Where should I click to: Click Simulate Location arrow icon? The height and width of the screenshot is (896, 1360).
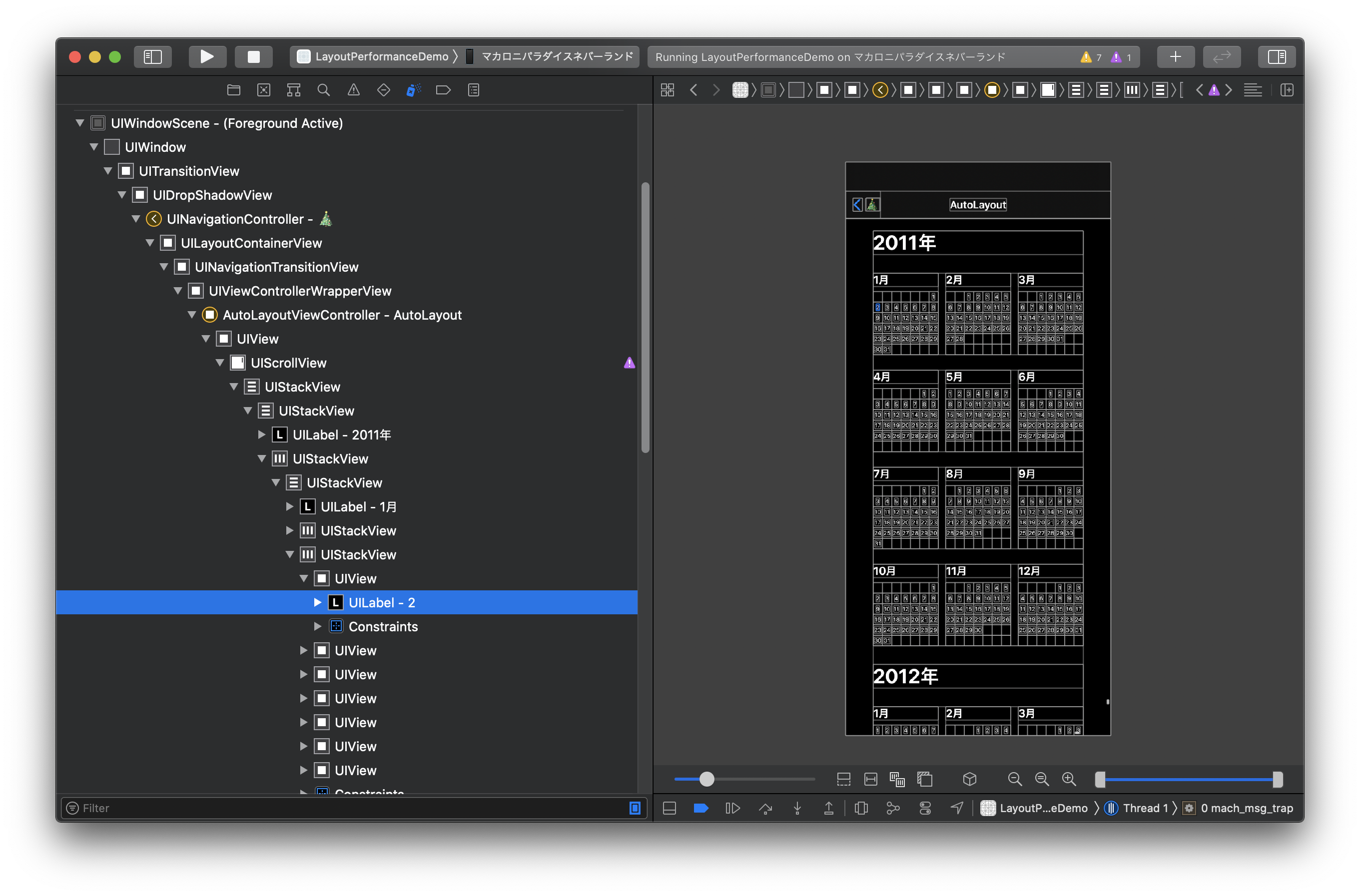[957, 808]
